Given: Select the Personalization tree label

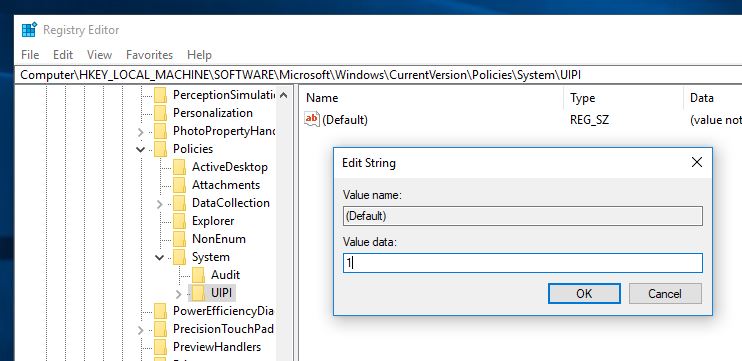Looking at the screenshot, I should (213, 113).
